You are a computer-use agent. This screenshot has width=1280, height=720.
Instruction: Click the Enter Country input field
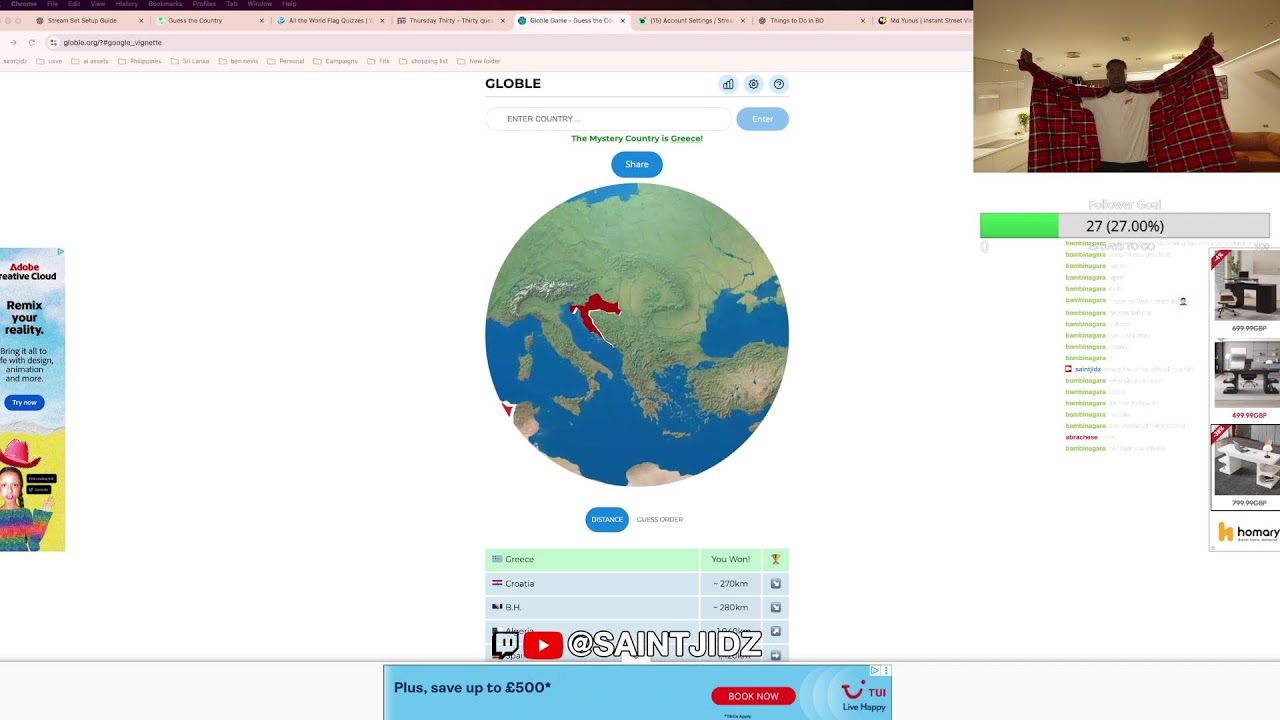(608, 119)
